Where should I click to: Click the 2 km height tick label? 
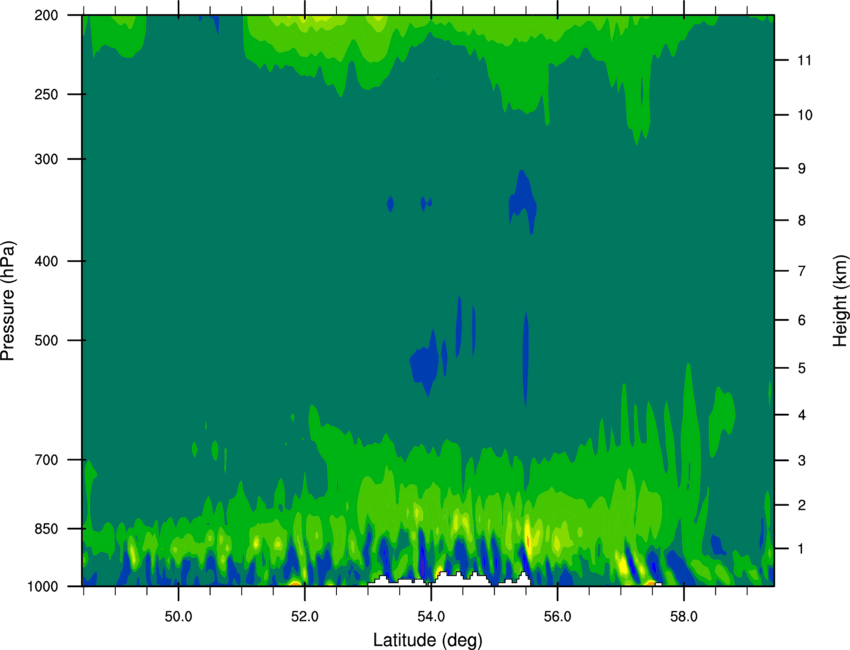(802, 505)
